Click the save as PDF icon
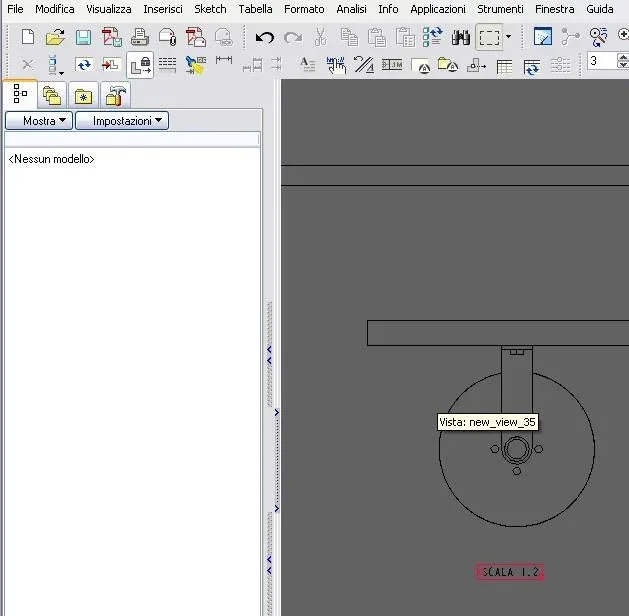629x616 pixels. coord(112,37)
